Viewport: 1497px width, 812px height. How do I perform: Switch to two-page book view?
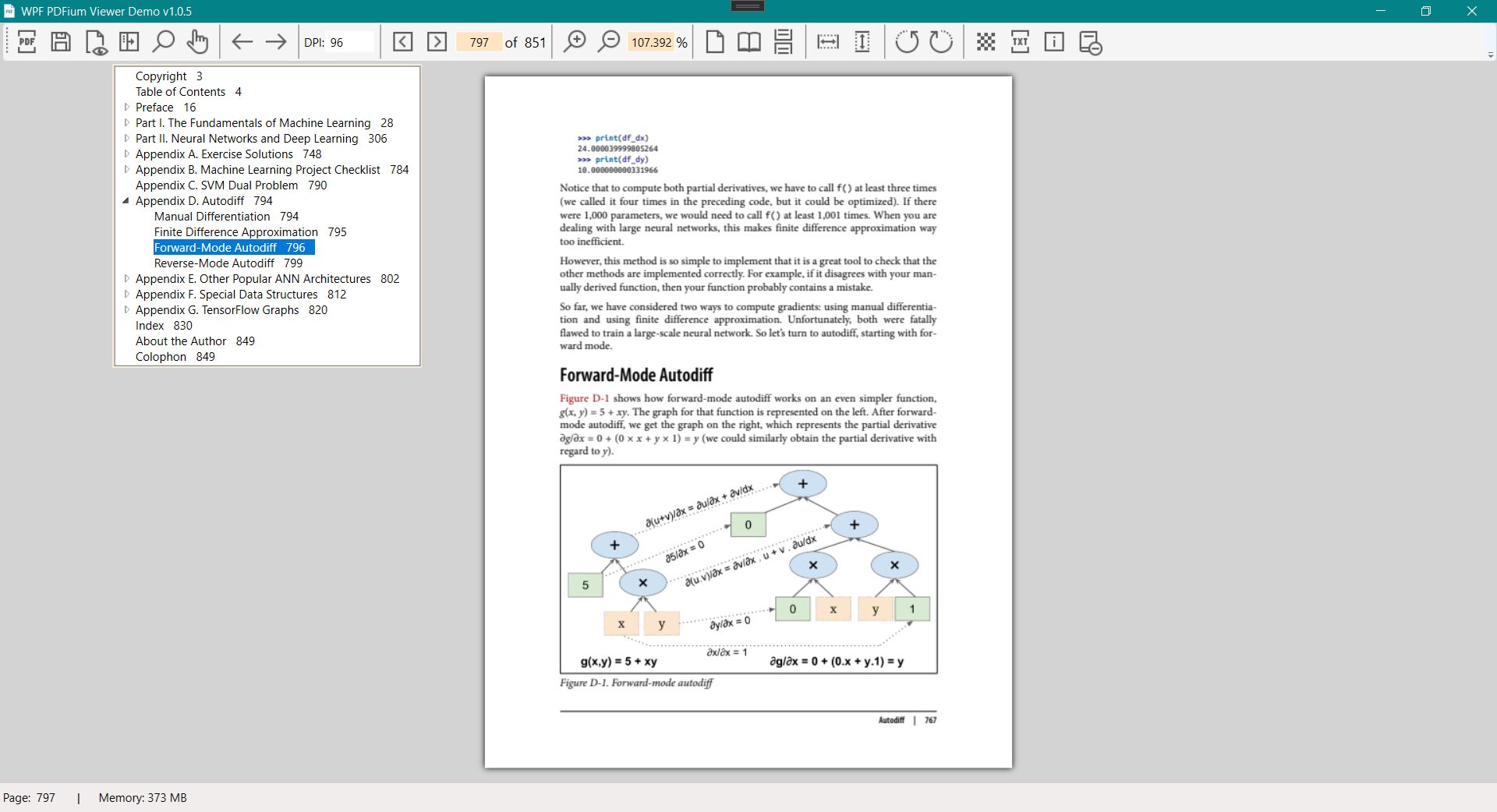[749, 42]
